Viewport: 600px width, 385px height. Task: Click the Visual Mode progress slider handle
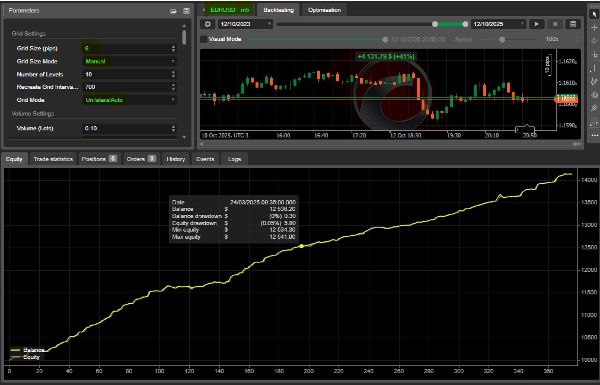point(385,39)
